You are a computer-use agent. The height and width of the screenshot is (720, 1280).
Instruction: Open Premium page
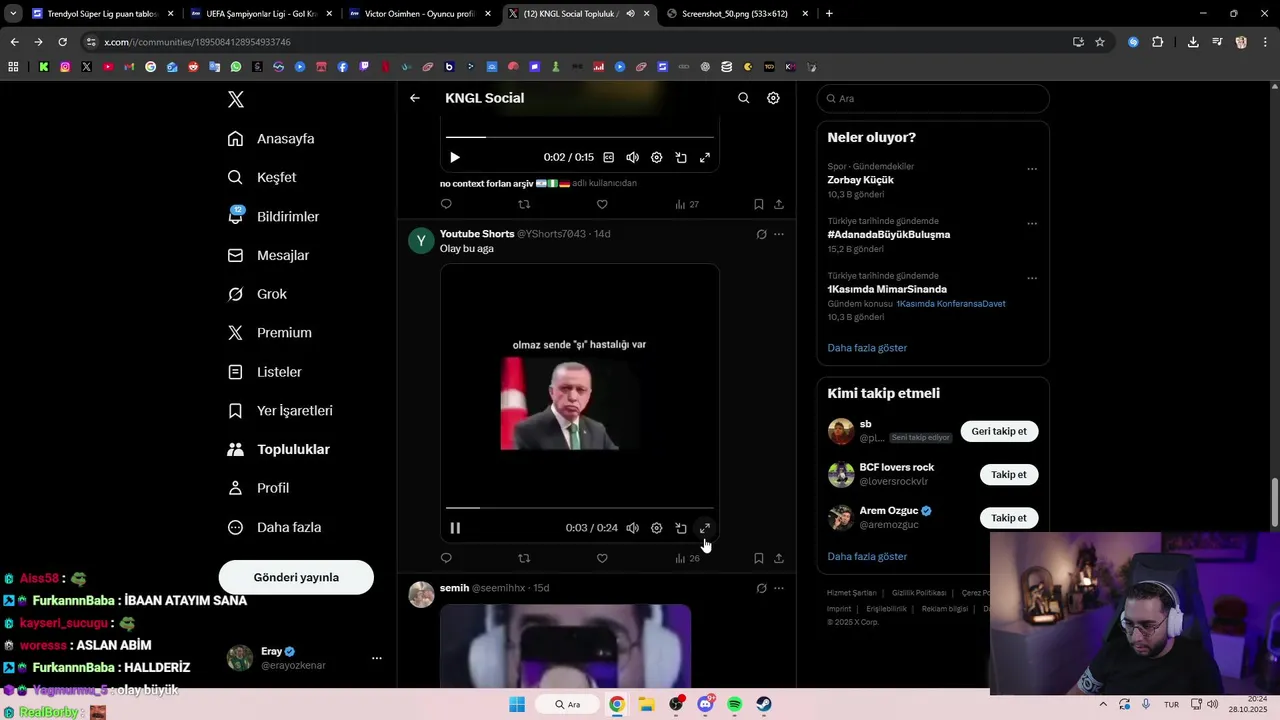(x=270, y=332)
